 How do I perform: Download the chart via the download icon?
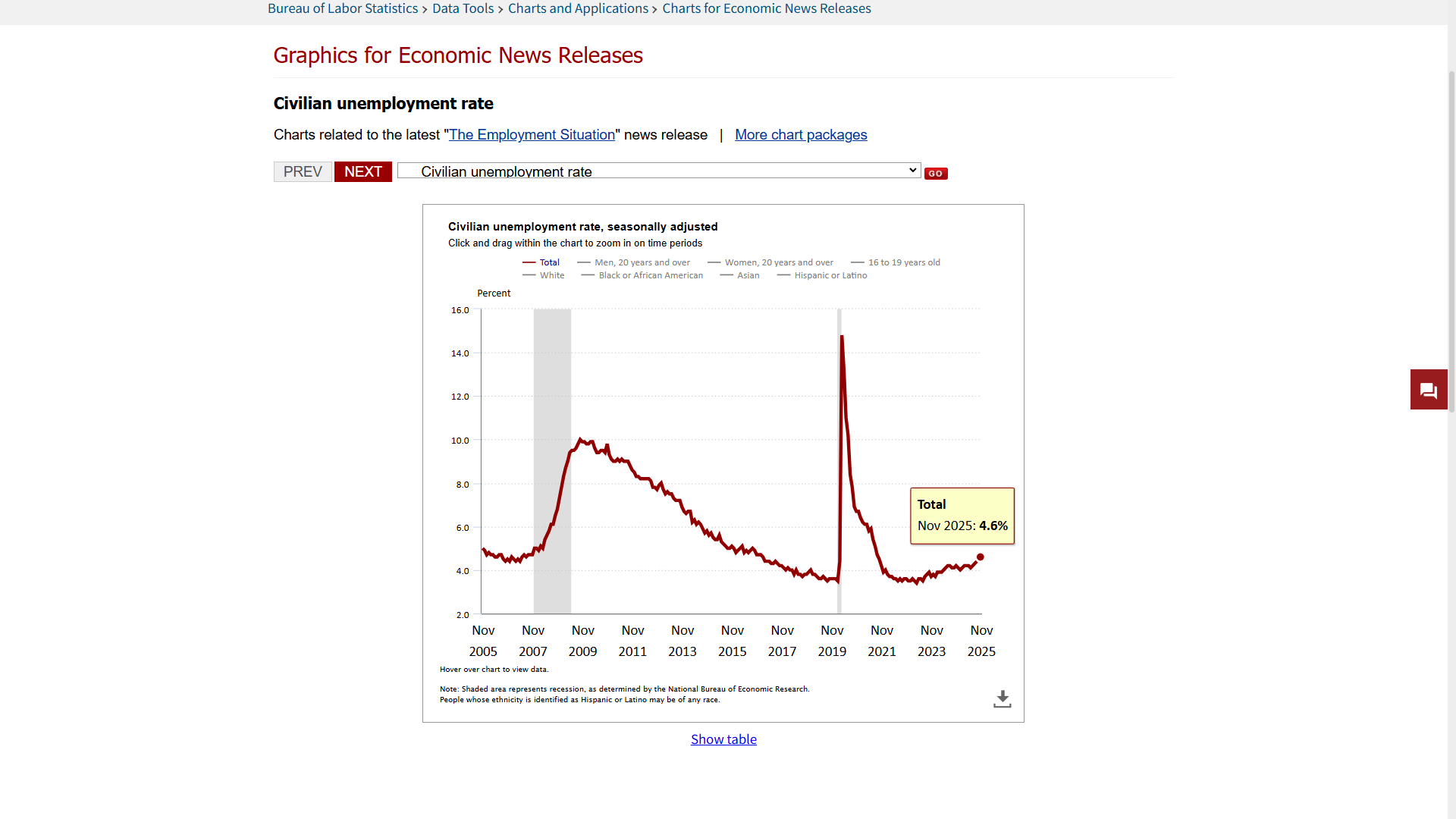click(1002, 698)
